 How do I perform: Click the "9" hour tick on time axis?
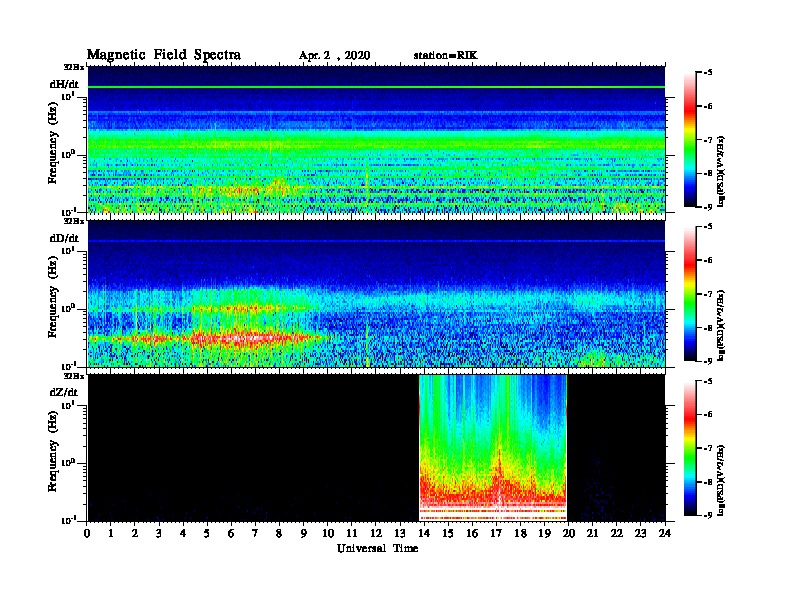point(304,534)
